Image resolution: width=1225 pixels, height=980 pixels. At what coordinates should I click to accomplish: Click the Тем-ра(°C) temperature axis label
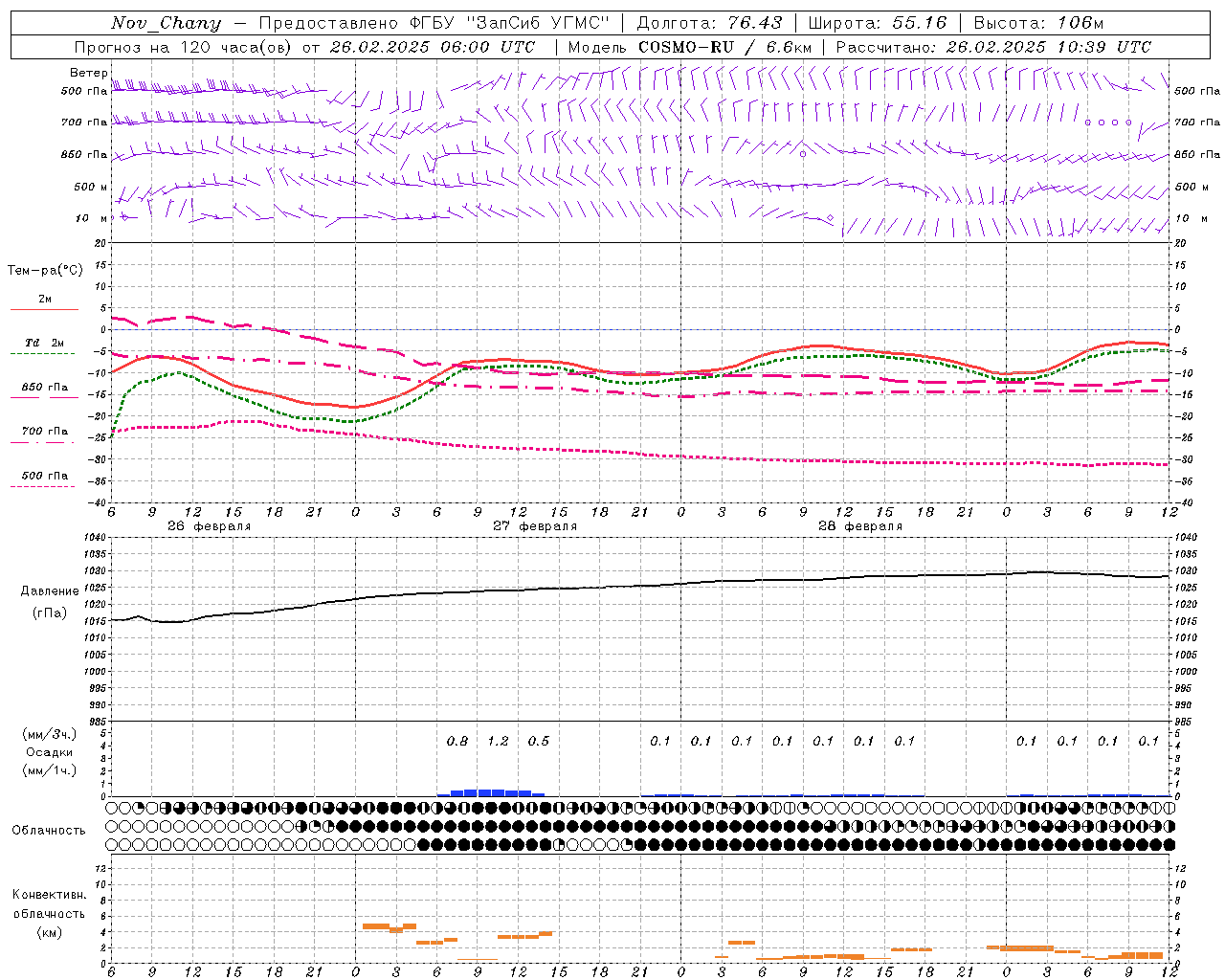(45, 271)
